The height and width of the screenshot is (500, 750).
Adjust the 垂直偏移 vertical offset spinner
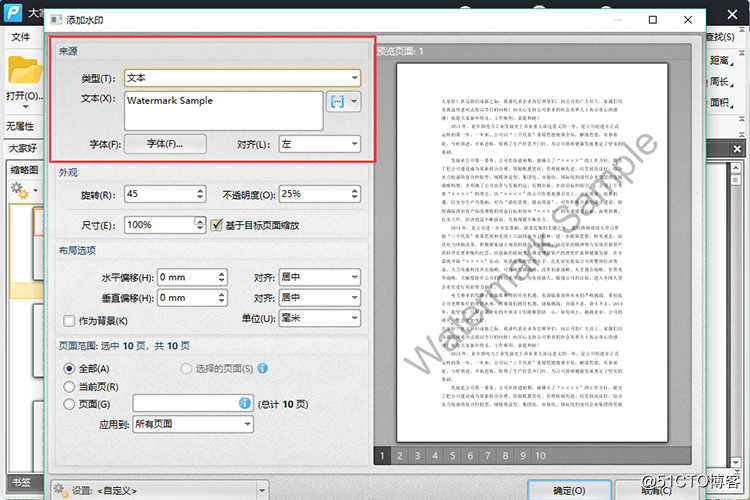tap(221, 298)
